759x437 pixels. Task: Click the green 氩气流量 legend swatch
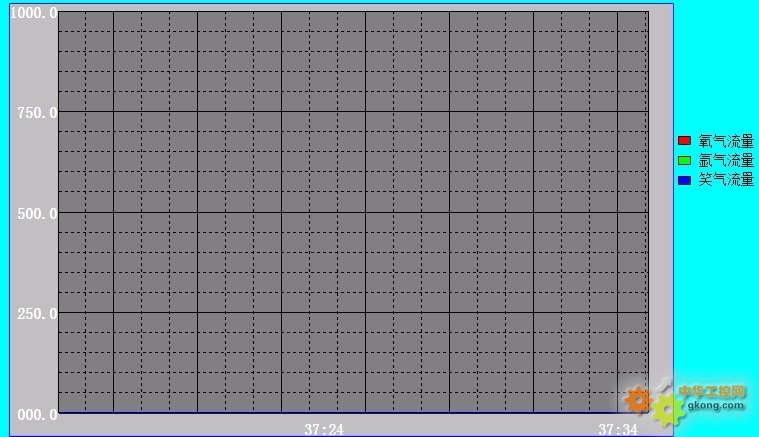(684, 160)
